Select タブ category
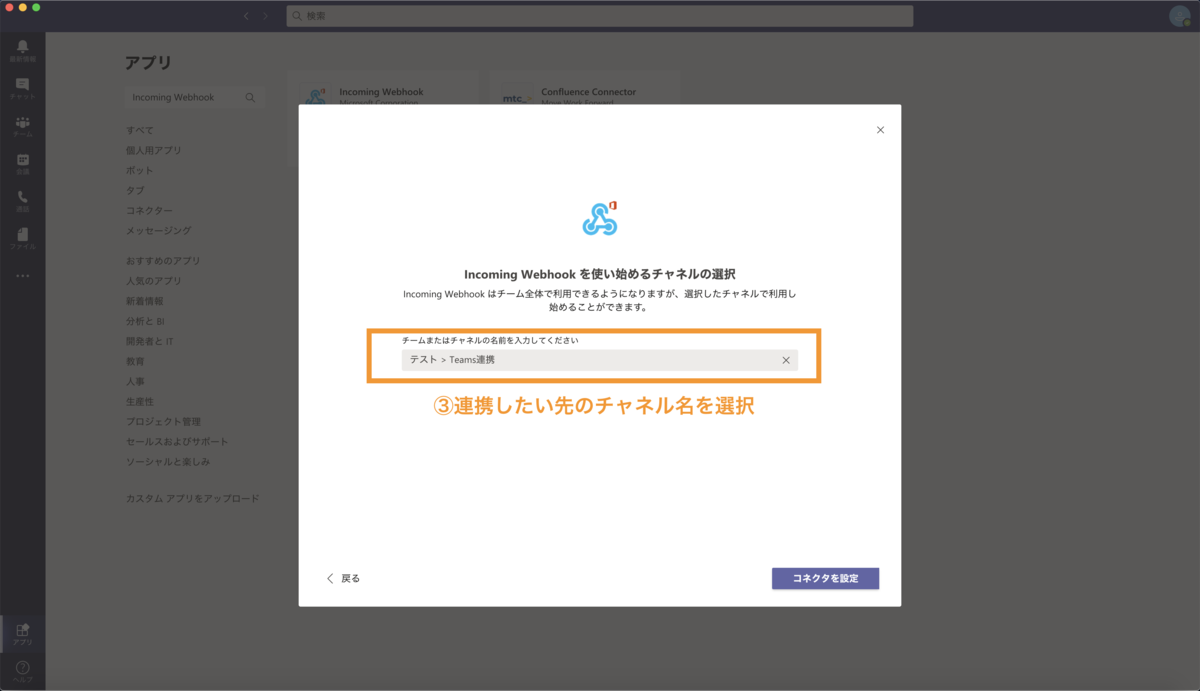The width and height of the screenshot is (1200, 691). tap(135, 190)
